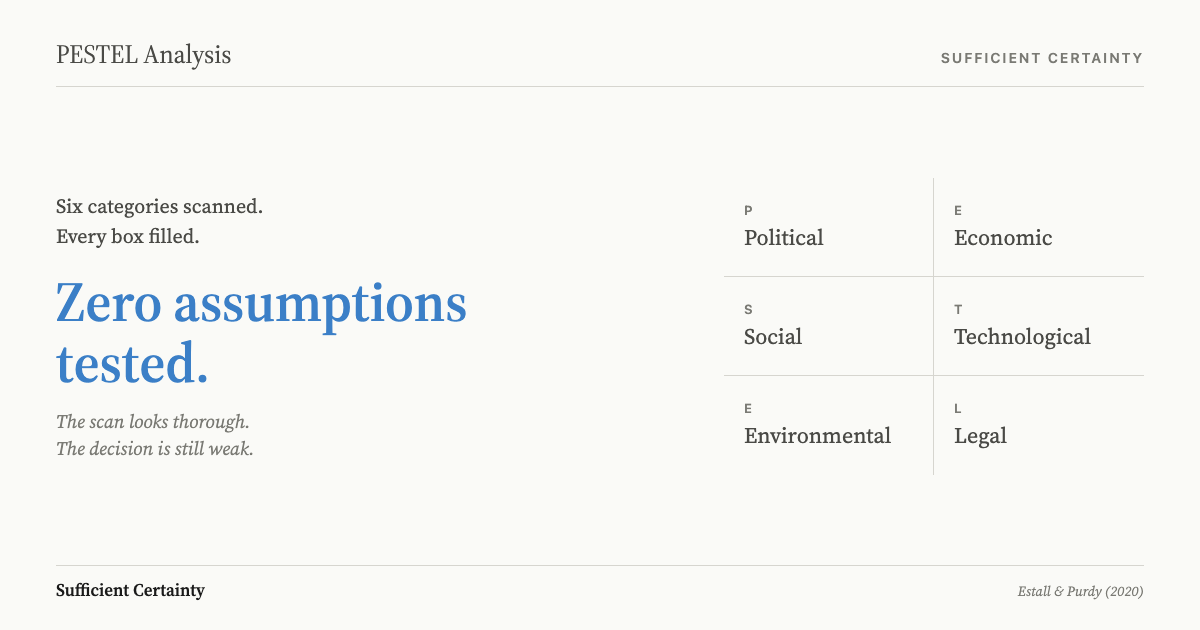Select the Legal category cell
The image size is (1200, 630).
[x=1039, y=425]
